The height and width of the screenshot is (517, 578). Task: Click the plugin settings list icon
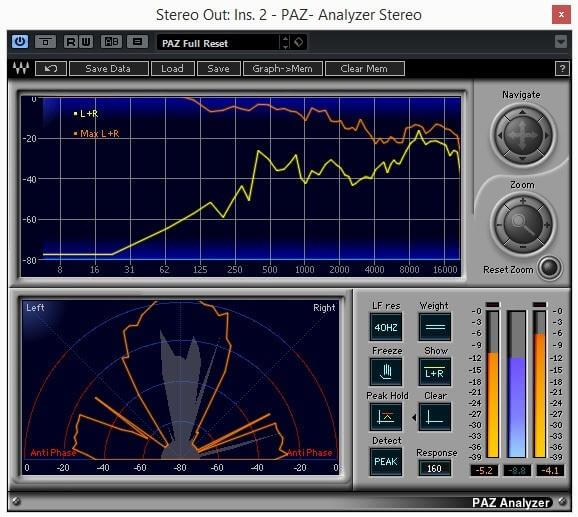click(137, 42)
